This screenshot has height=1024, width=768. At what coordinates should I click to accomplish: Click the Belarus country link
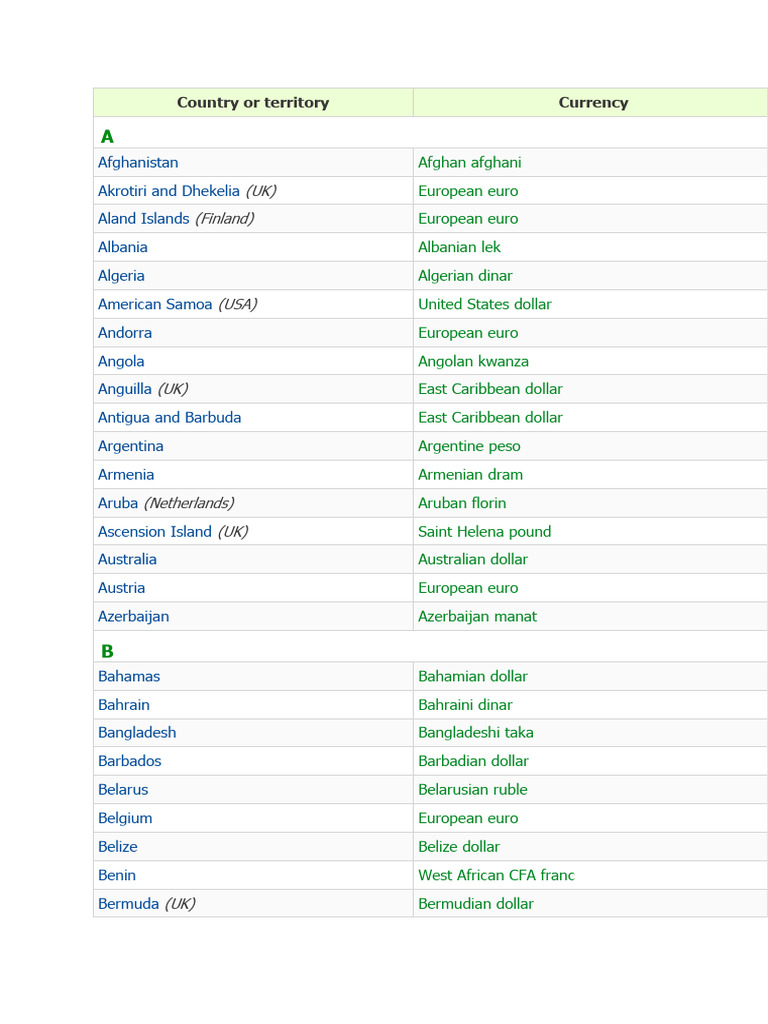(x=123, y=790)
